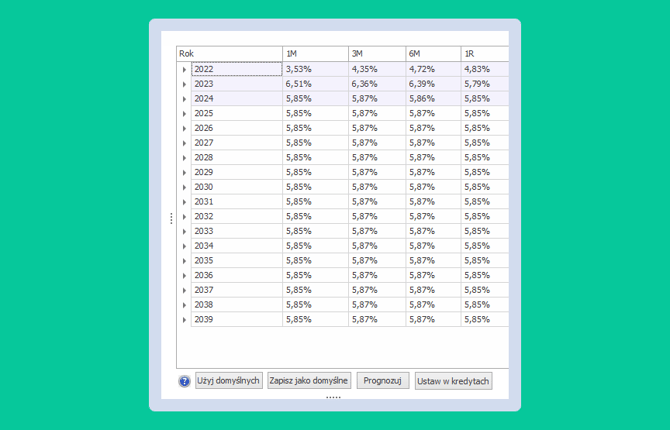This screenshot has width=670, height=430.
Task: Select the 2039 year cell
Action: (x=237, y=320)
